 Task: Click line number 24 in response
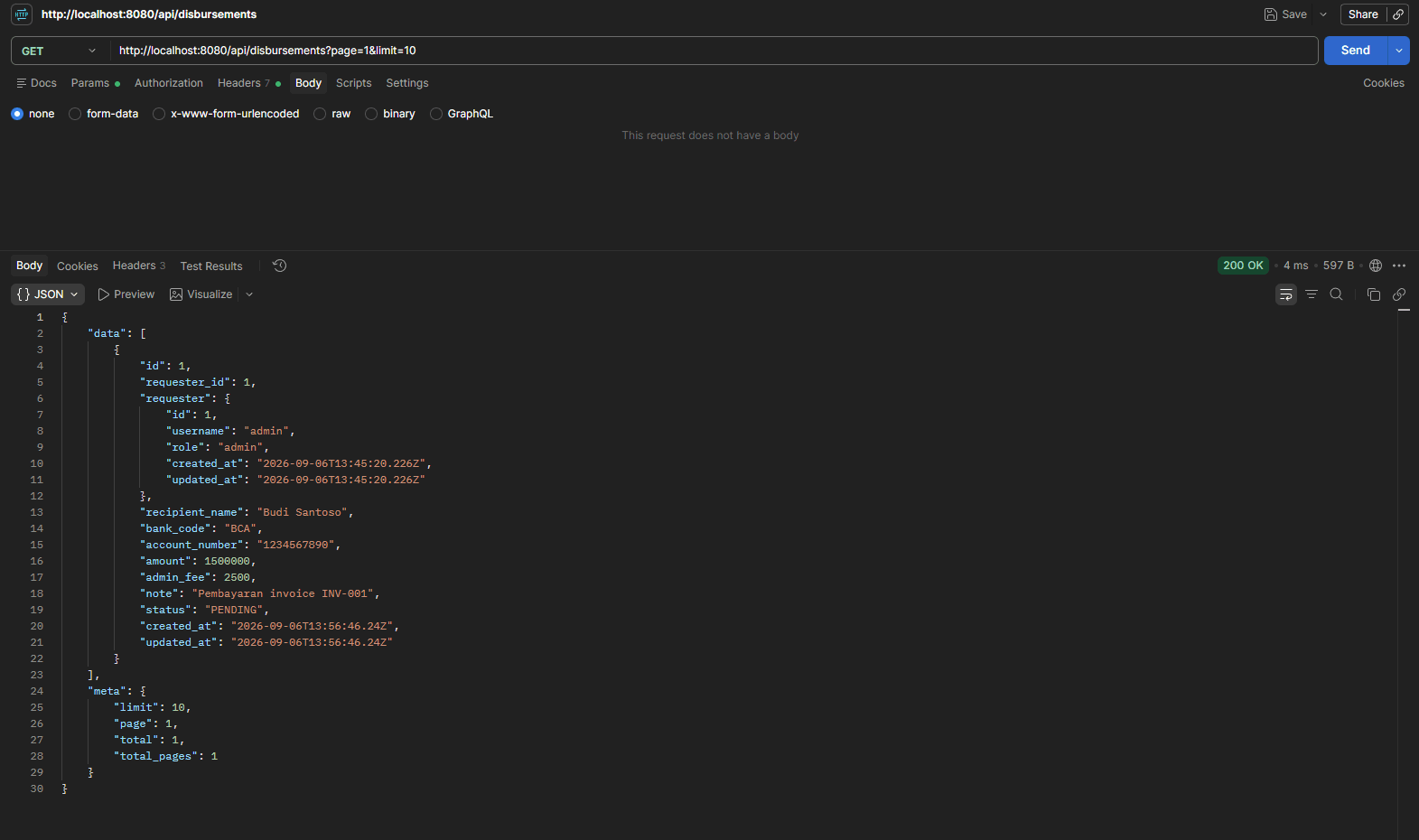[x=37, y=691]
